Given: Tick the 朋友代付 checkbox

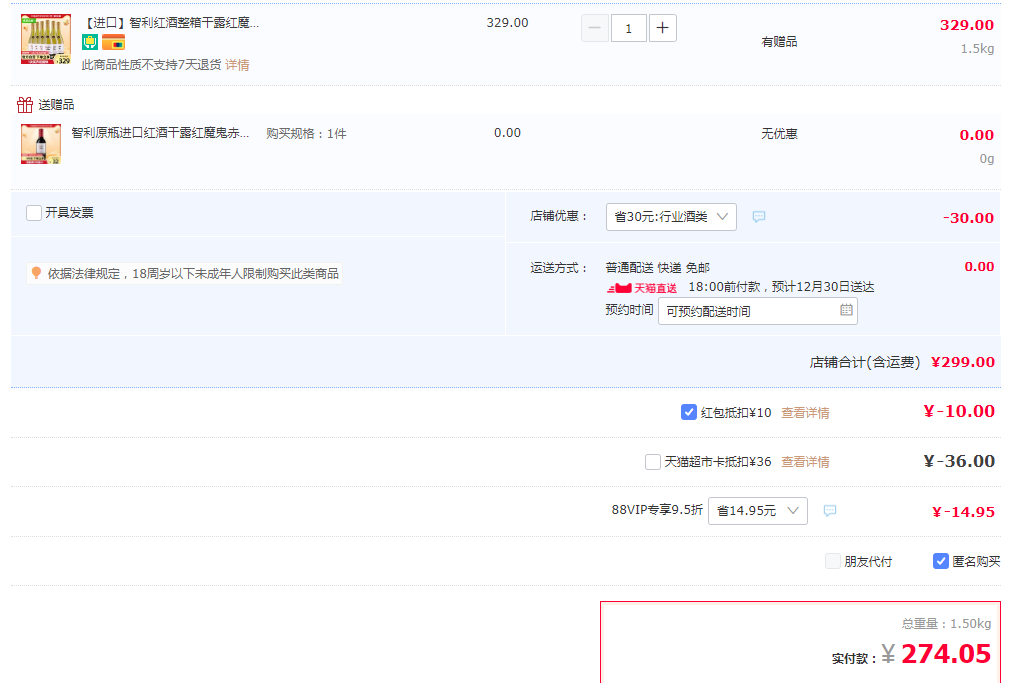Looking at the screenshot, I should tap(833, 561).
